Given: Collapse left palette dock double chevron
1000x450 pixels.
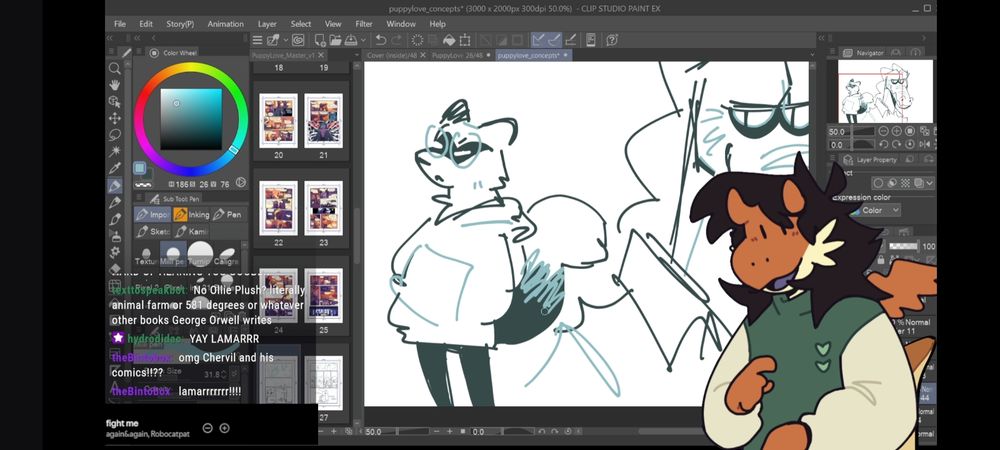Looking at the screenshot, I should click(x=109, y=38).
